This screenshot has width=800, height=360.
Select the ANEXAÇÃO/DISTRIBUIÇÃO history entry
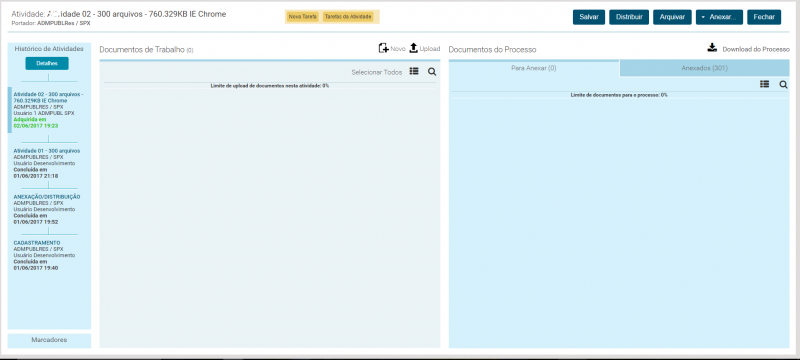(x=47, y=209)
